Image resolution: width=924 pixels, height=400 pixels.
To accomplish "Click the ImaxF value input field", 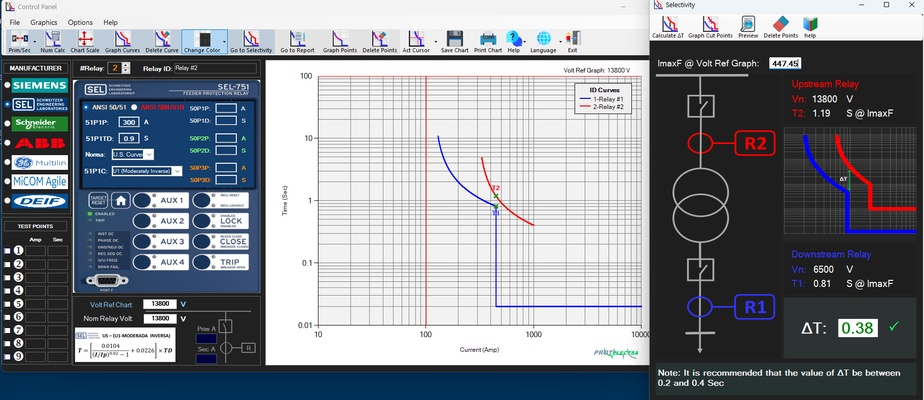I will point(784,63).
